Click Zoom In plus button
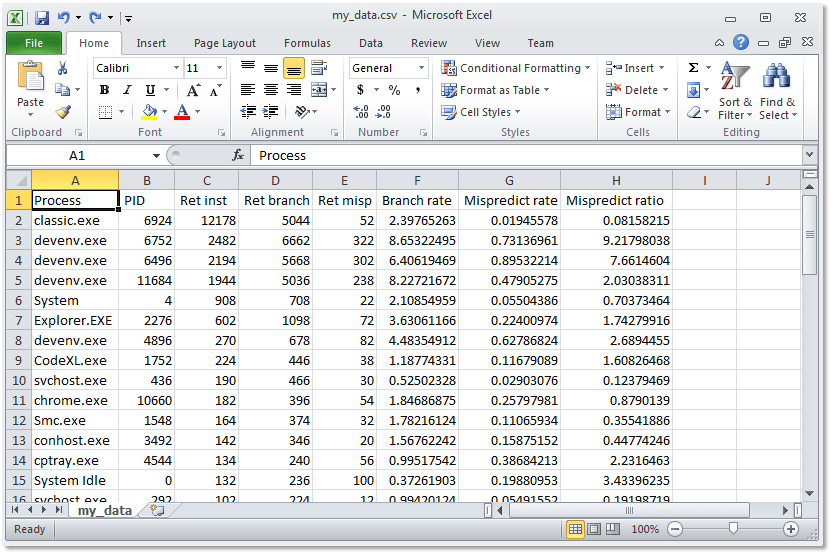 click(x=791, y=529)
